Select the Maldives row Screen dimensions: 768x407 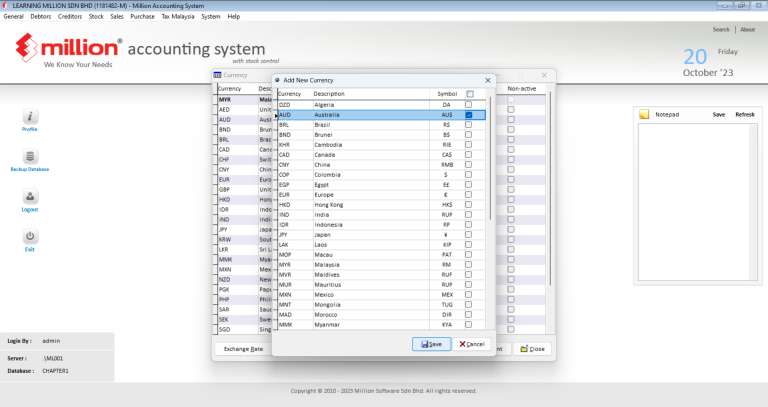[x=382, y=275]
